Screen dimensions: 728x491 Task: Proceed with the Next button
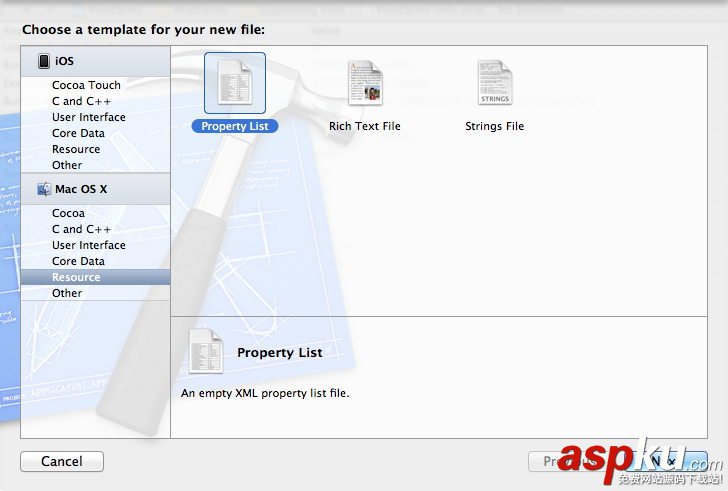tap(667, 461)
